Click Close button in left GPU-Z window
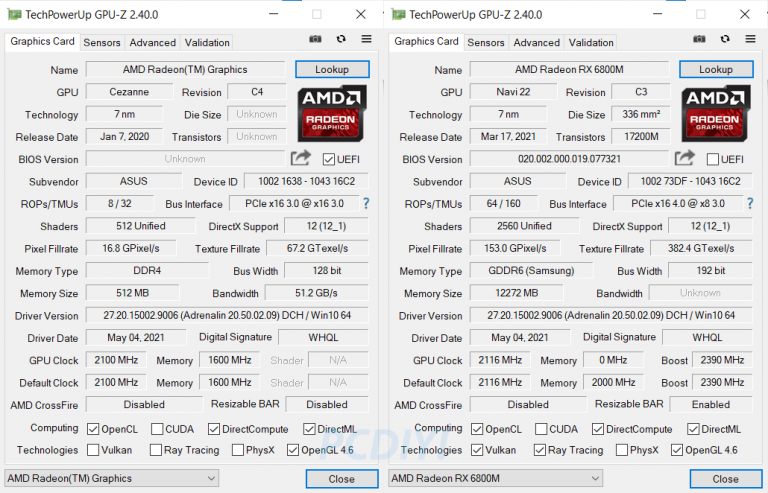The image size is (768, 493). point(342,479)
